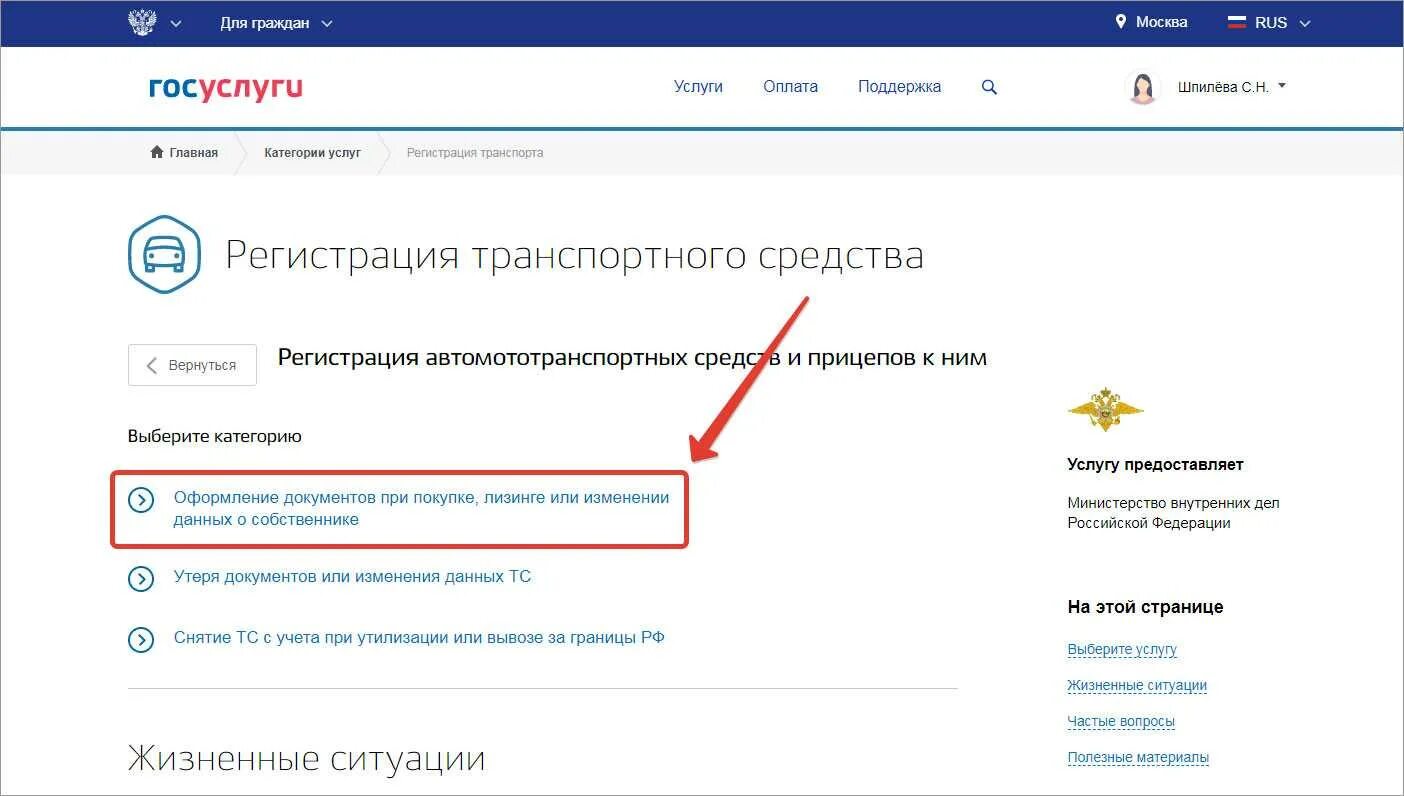Go to Госуслуги home via logo
Screen dimensions: 1404x796
[x=226, y=88]
